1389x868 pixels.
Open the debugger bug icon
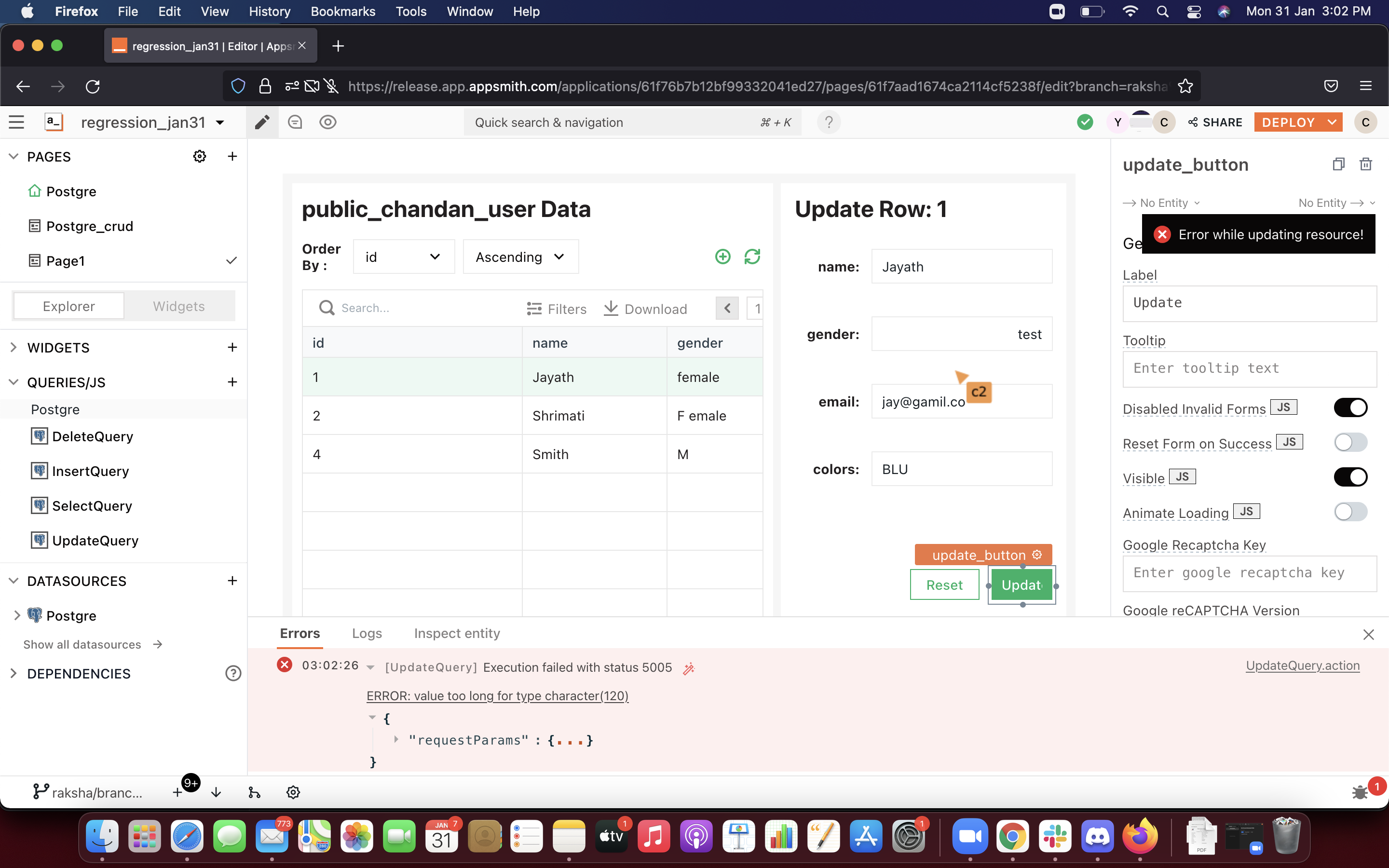coord(1359,792)
